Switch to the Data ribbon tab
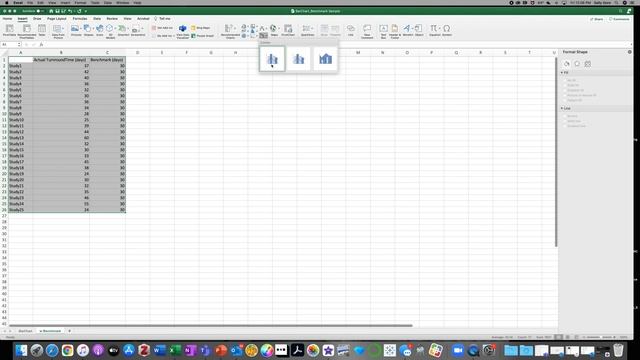This screenshot has width=640, height=360. coord(97,19)
